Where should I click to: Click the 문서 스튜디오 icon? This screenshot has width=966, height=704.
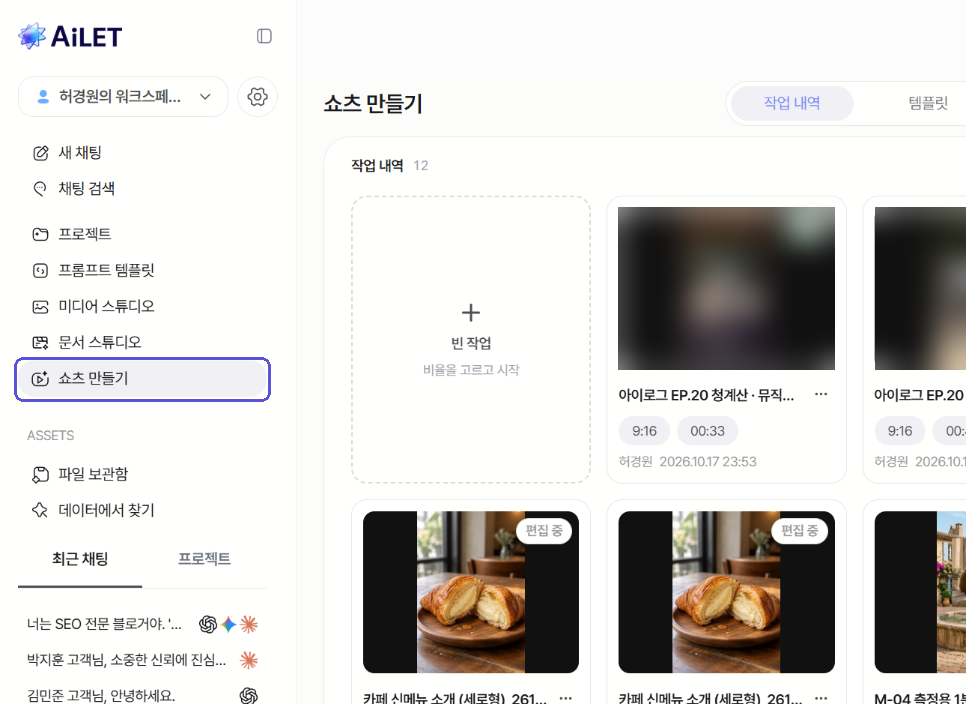pos(41,342)
